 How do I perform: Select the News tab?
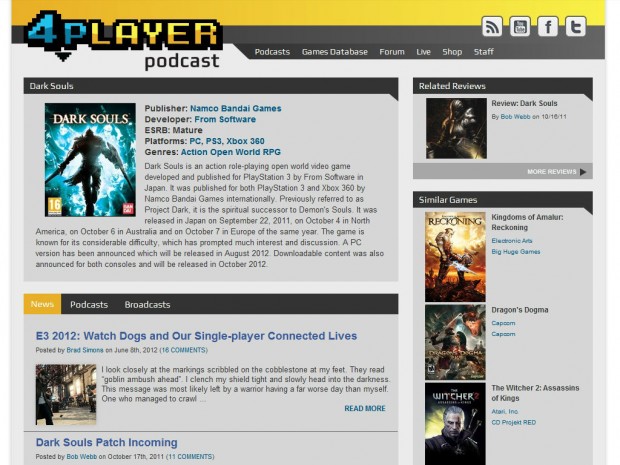pyautogui.click(x=42, y=304)
